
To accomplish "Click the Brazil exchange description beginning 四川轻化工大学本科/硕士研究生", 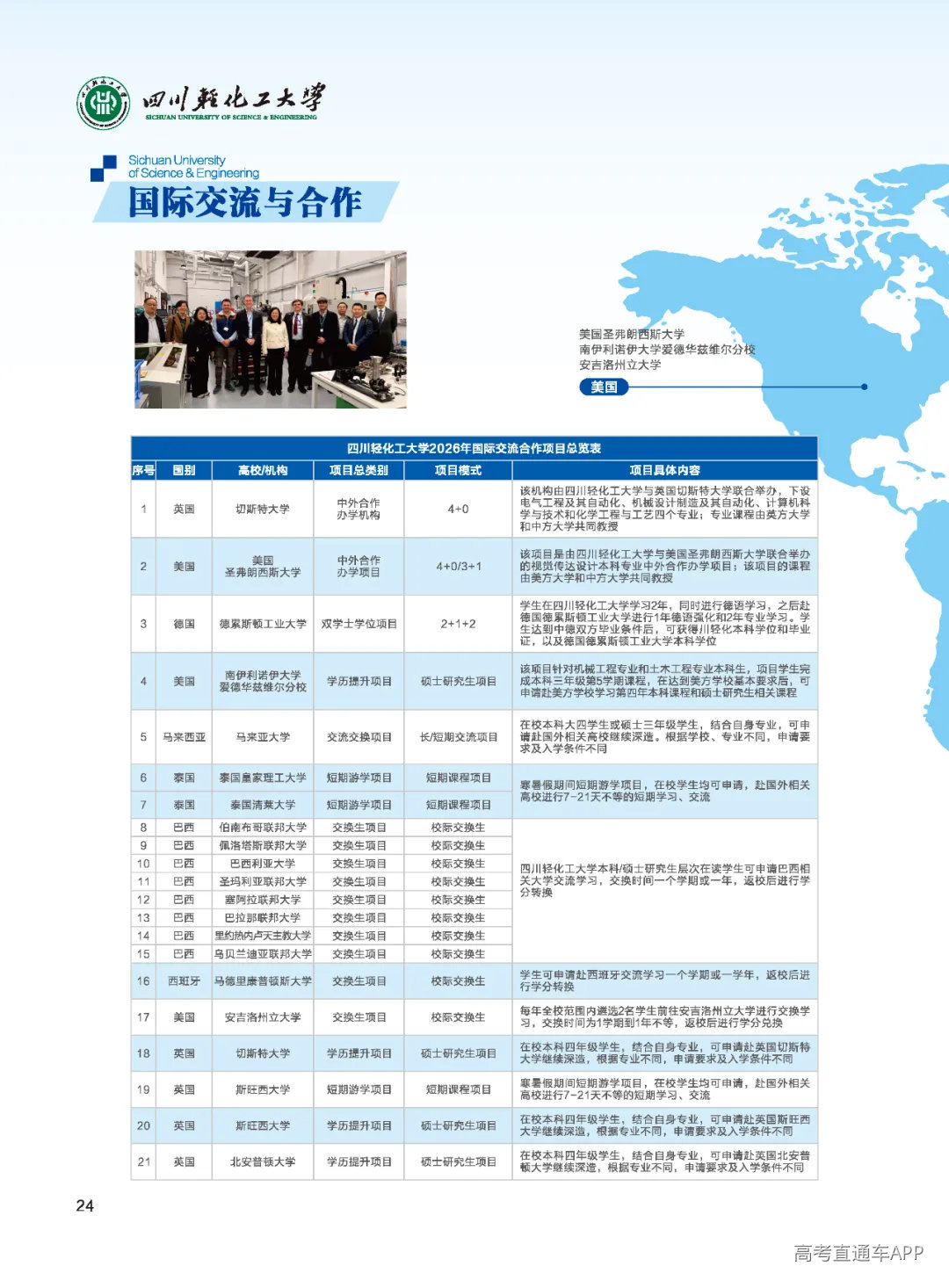I will click(664, 879).
